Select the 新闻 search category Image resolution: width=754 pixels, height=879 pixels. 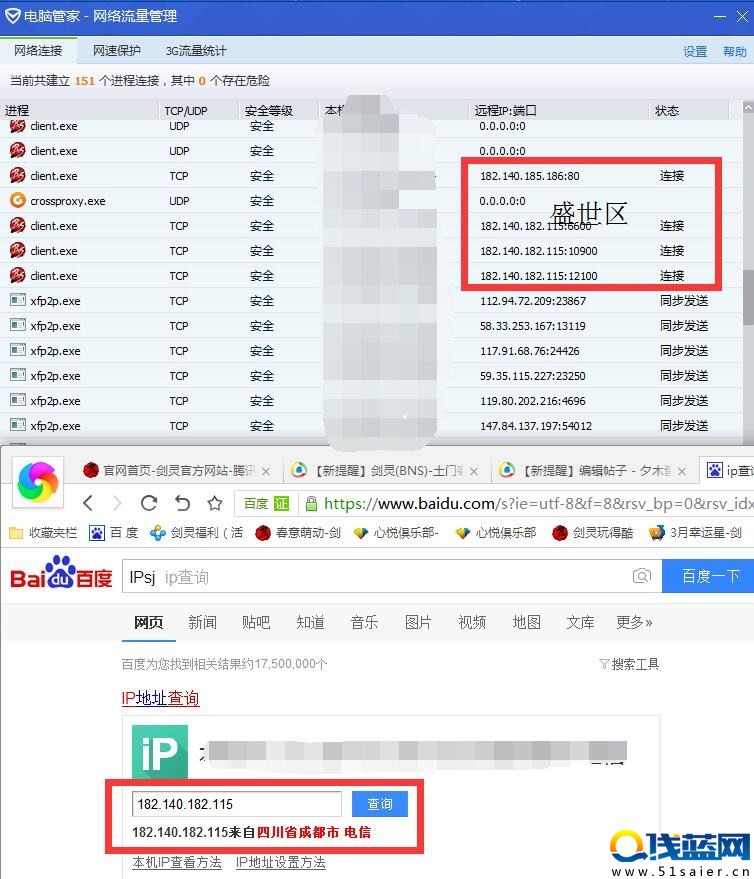[202, 622]
